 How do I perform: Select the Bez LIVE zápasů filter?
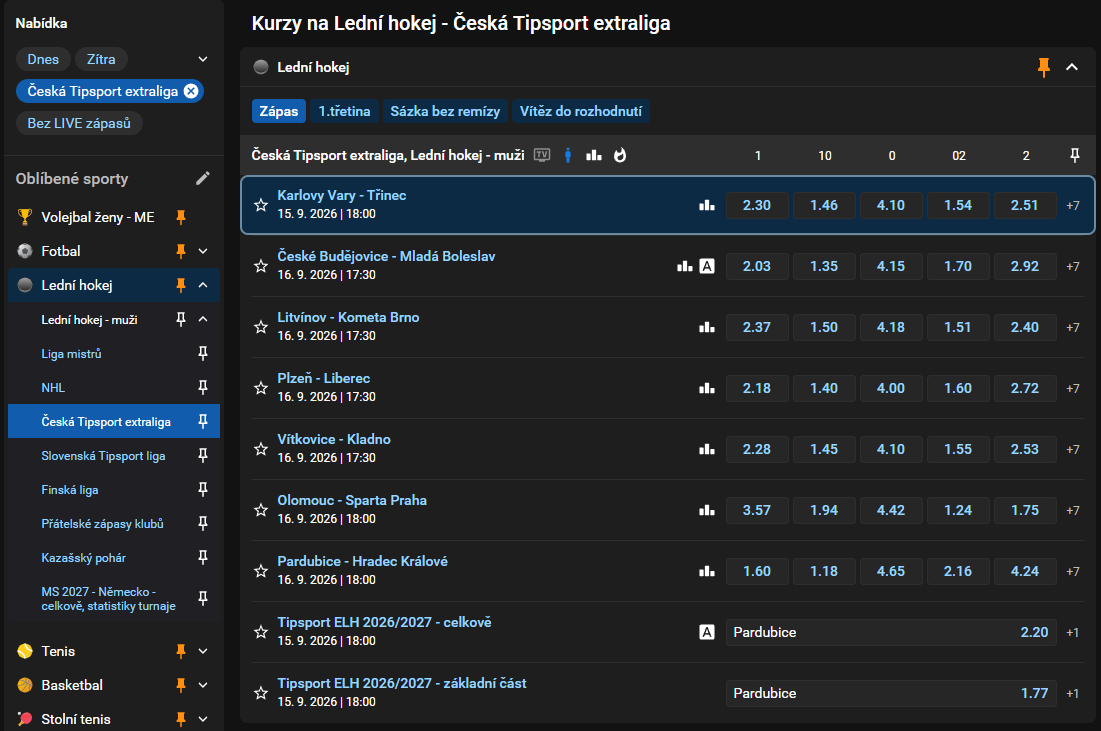(79, 123)
